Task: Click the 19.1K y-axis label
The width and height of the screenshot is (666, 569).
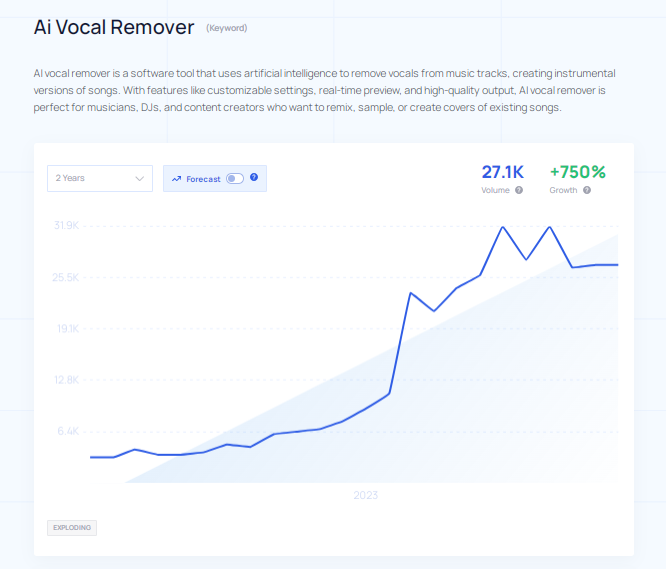Action: tap(66, 329)
